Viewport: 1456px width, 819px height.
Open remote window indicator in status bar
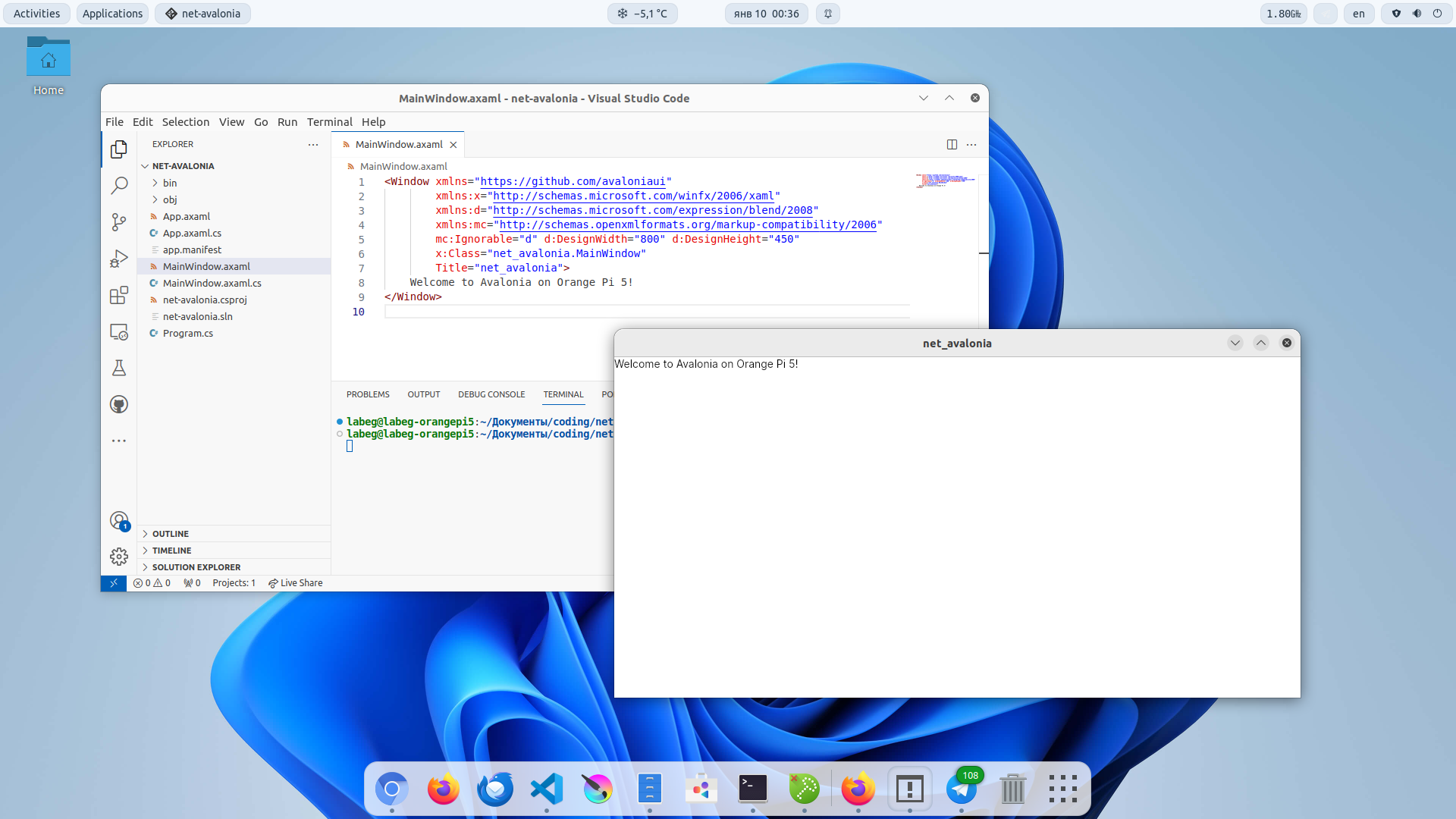(114, 583)
